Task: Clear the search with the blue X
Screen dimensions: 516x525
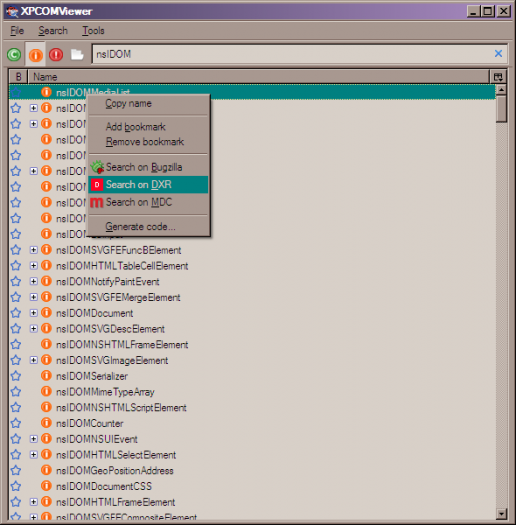Action: pyautogui.click(x=498, y=54)
